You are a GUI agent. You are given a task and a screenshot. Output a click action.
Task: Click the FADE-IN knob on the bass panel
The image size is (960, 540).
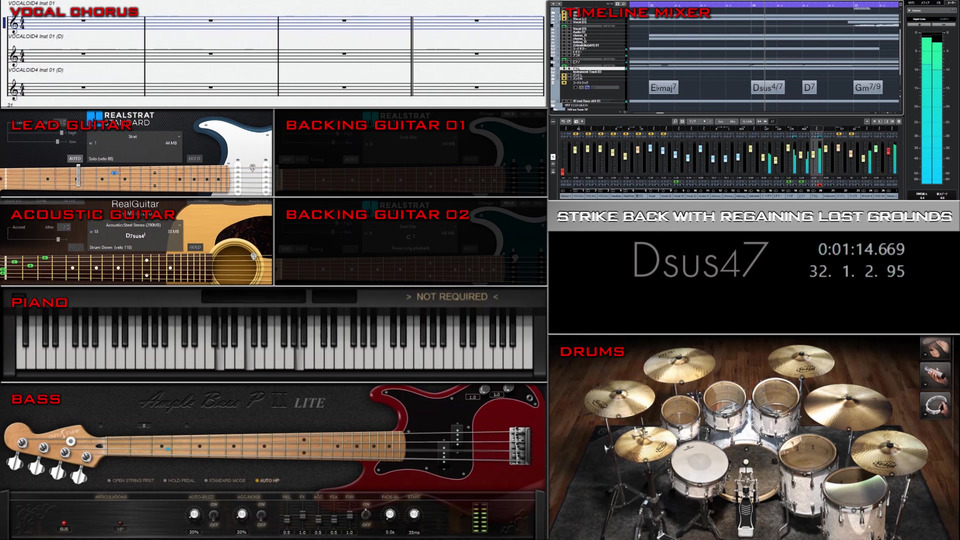point(390,514)
